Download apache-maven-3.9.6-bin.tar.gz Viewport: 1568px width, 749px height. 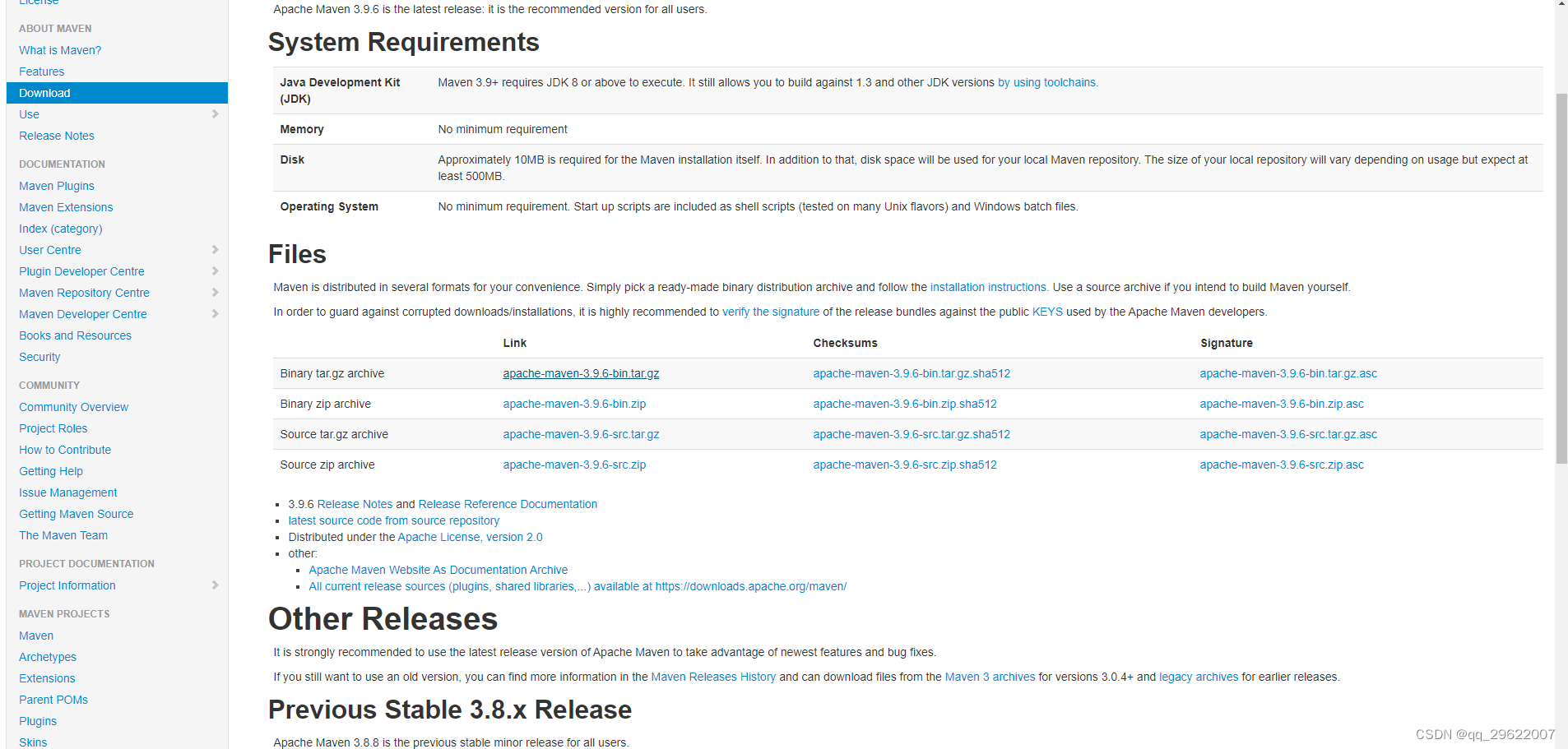(581, 373)
